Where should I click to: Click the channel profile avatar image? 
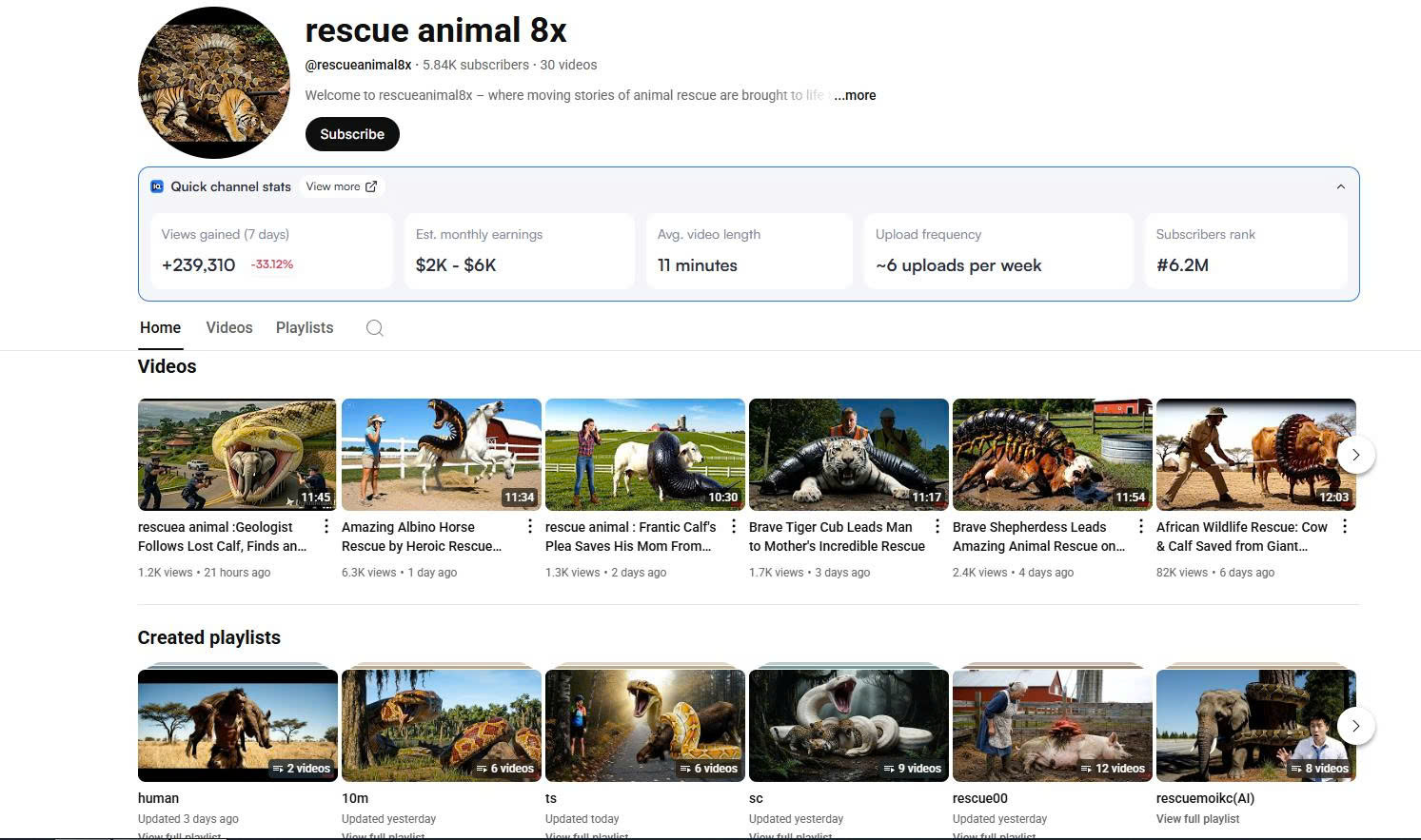point(214,83)
